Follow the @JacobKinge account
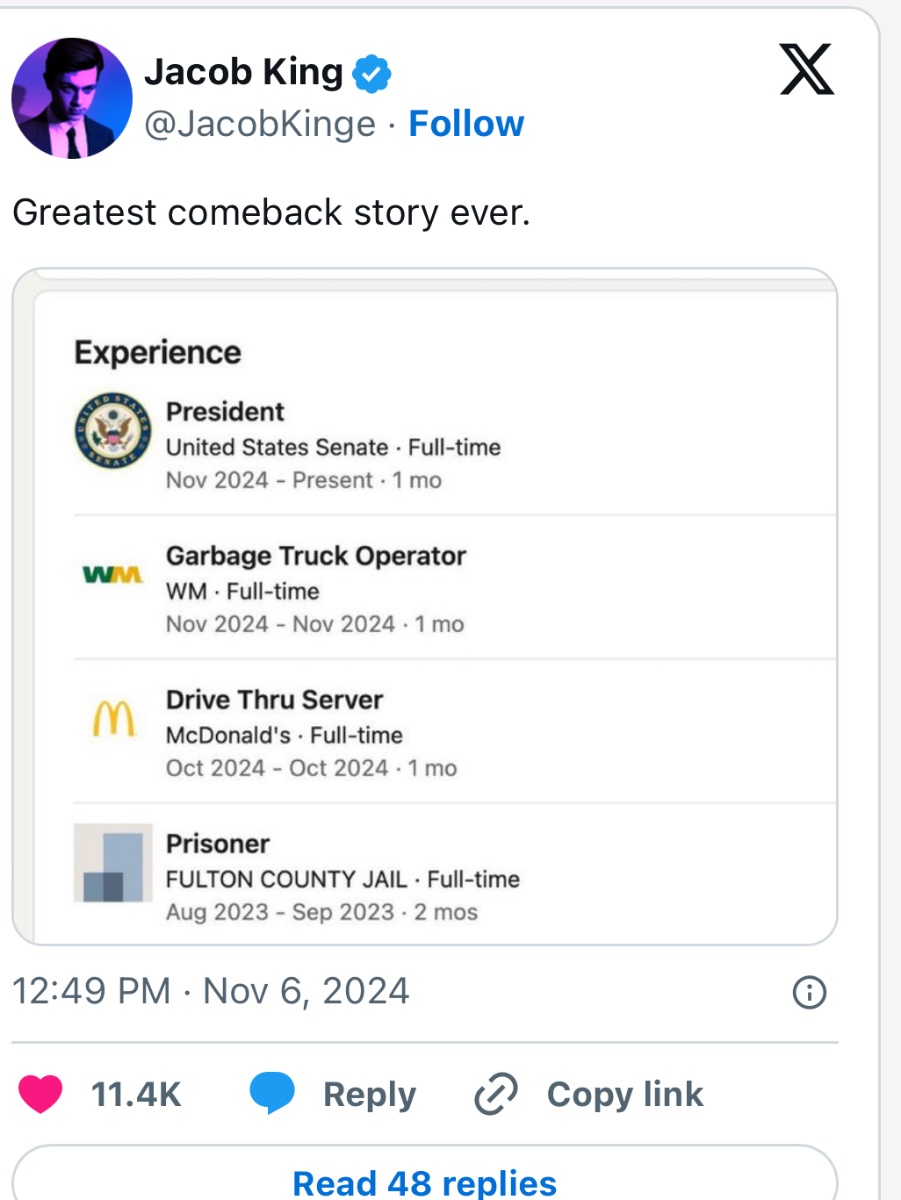 (466, 124)
